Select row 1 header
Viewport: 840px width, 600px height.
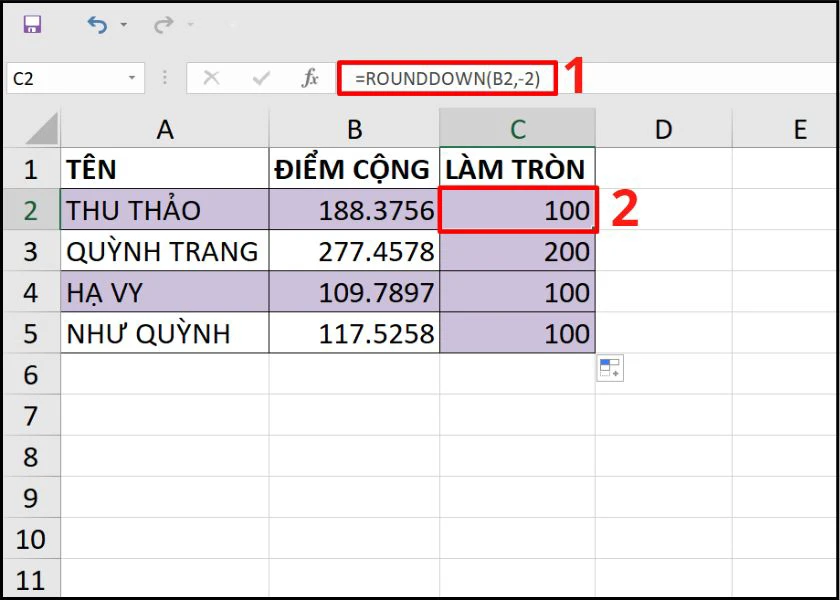click(x=31, y=168)
